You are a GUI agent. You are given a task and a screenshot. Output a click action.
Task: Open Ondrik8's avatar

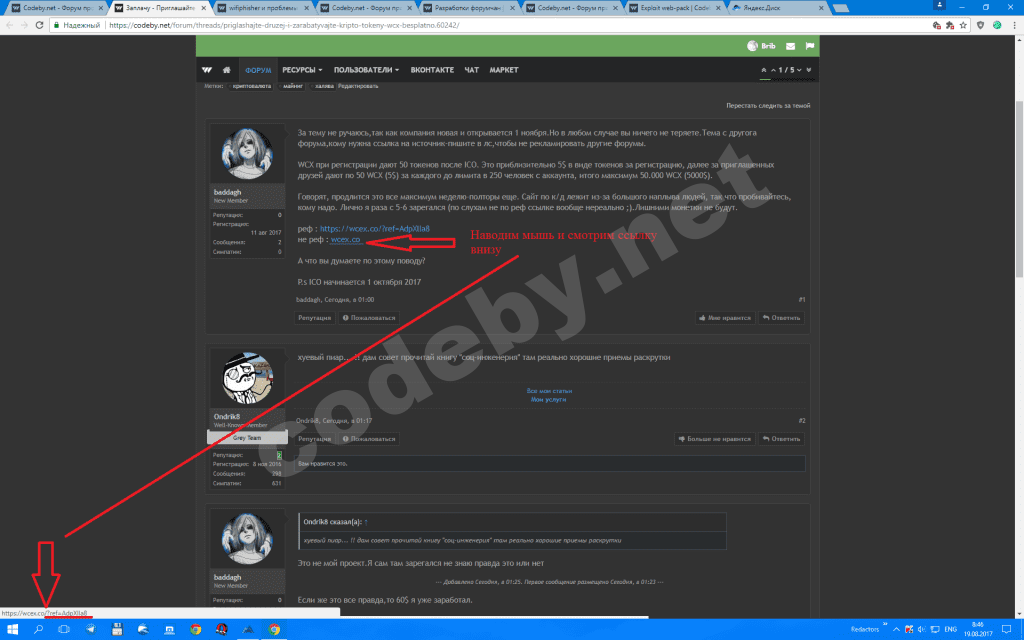point(247,378)
